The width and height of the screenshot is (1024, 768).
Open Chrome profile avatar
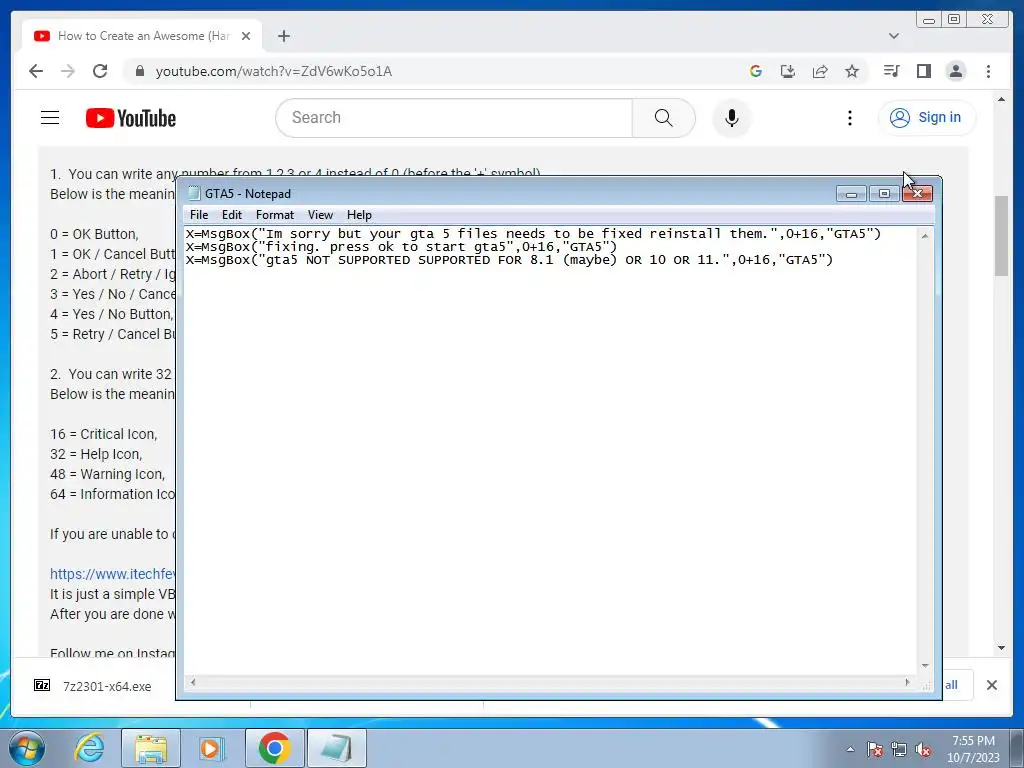pos(955,71)
